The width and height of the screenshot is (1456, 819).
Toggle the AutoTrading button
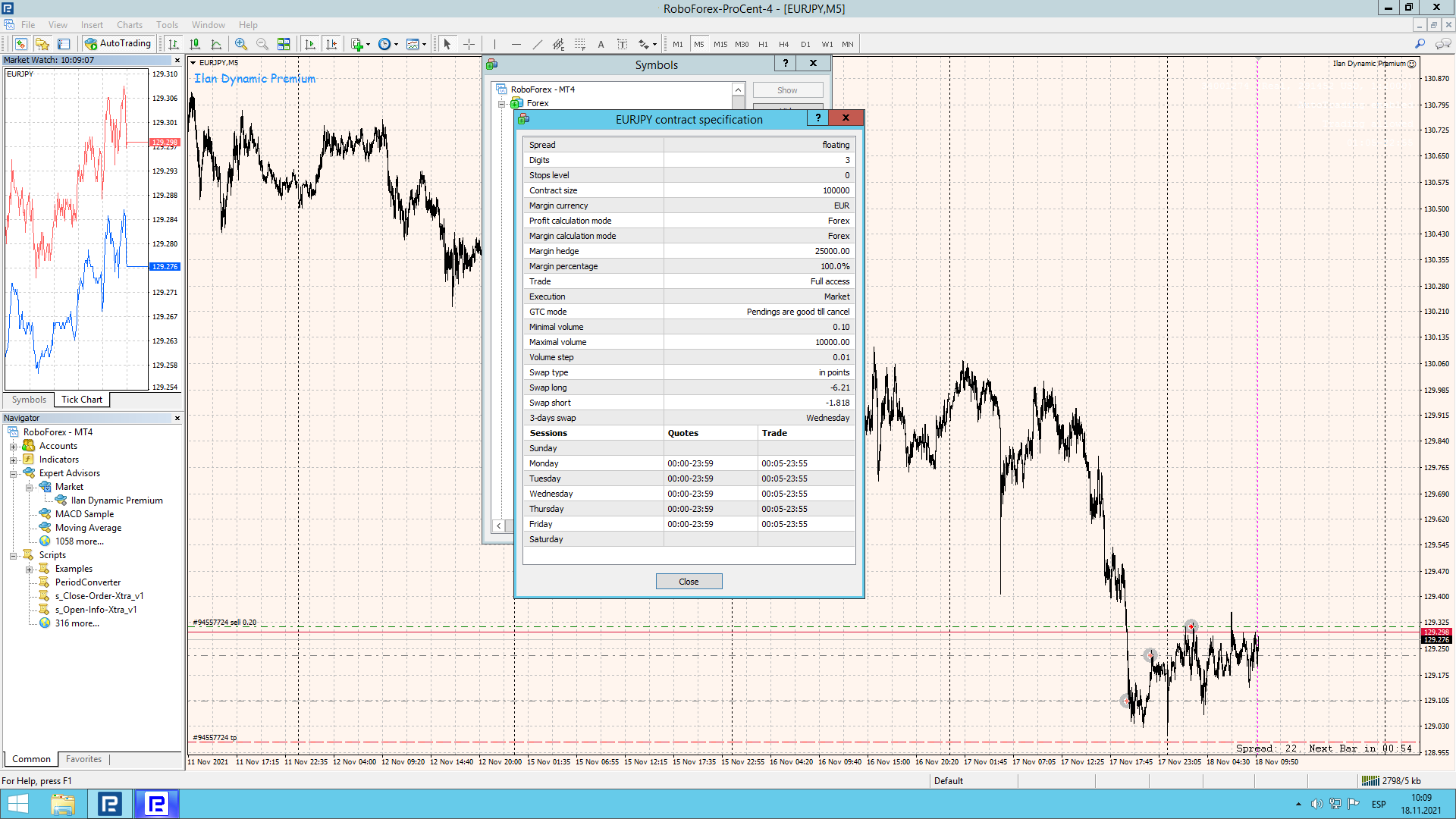118,44
